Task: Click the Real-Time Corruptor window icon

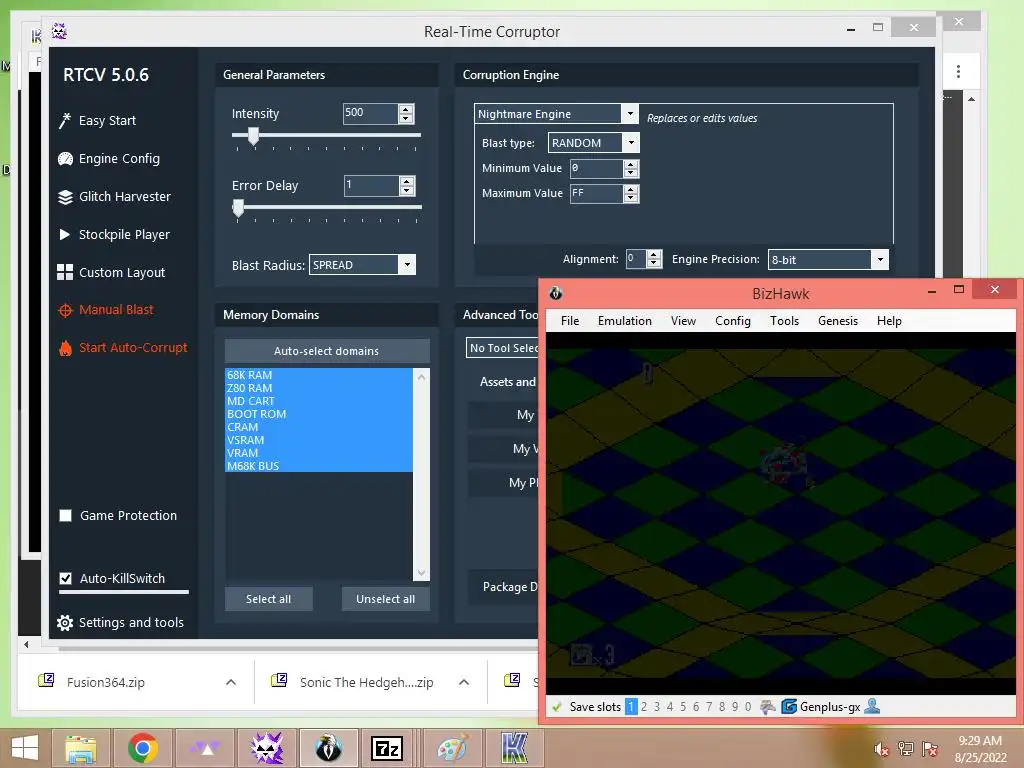Action: 59,31
